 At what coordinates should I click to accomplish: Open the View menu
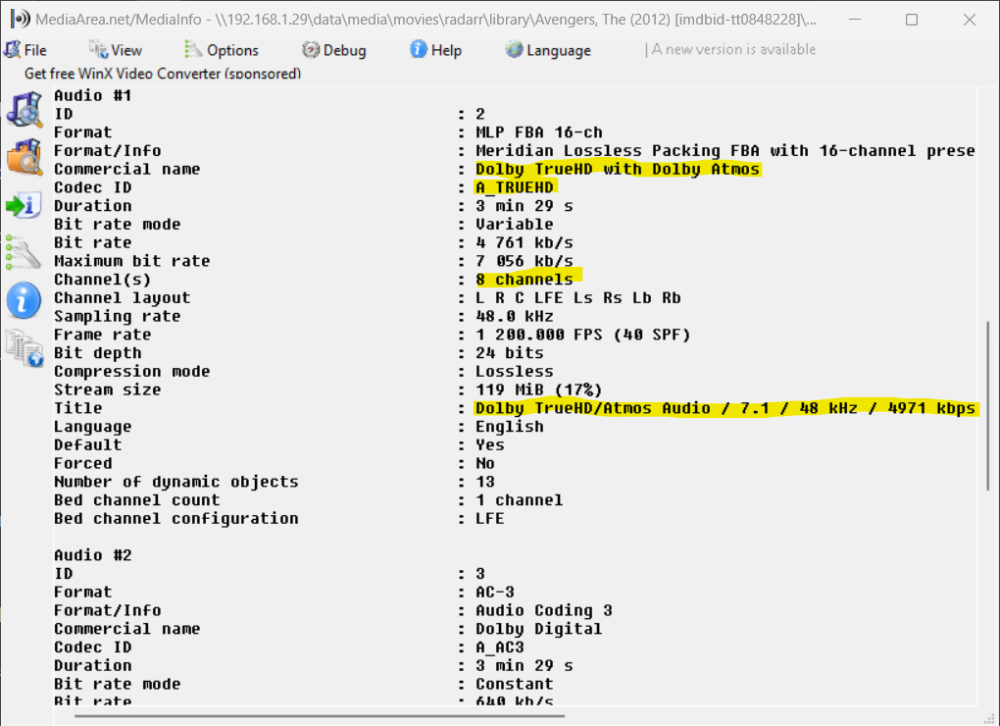[x=115, y=50]
